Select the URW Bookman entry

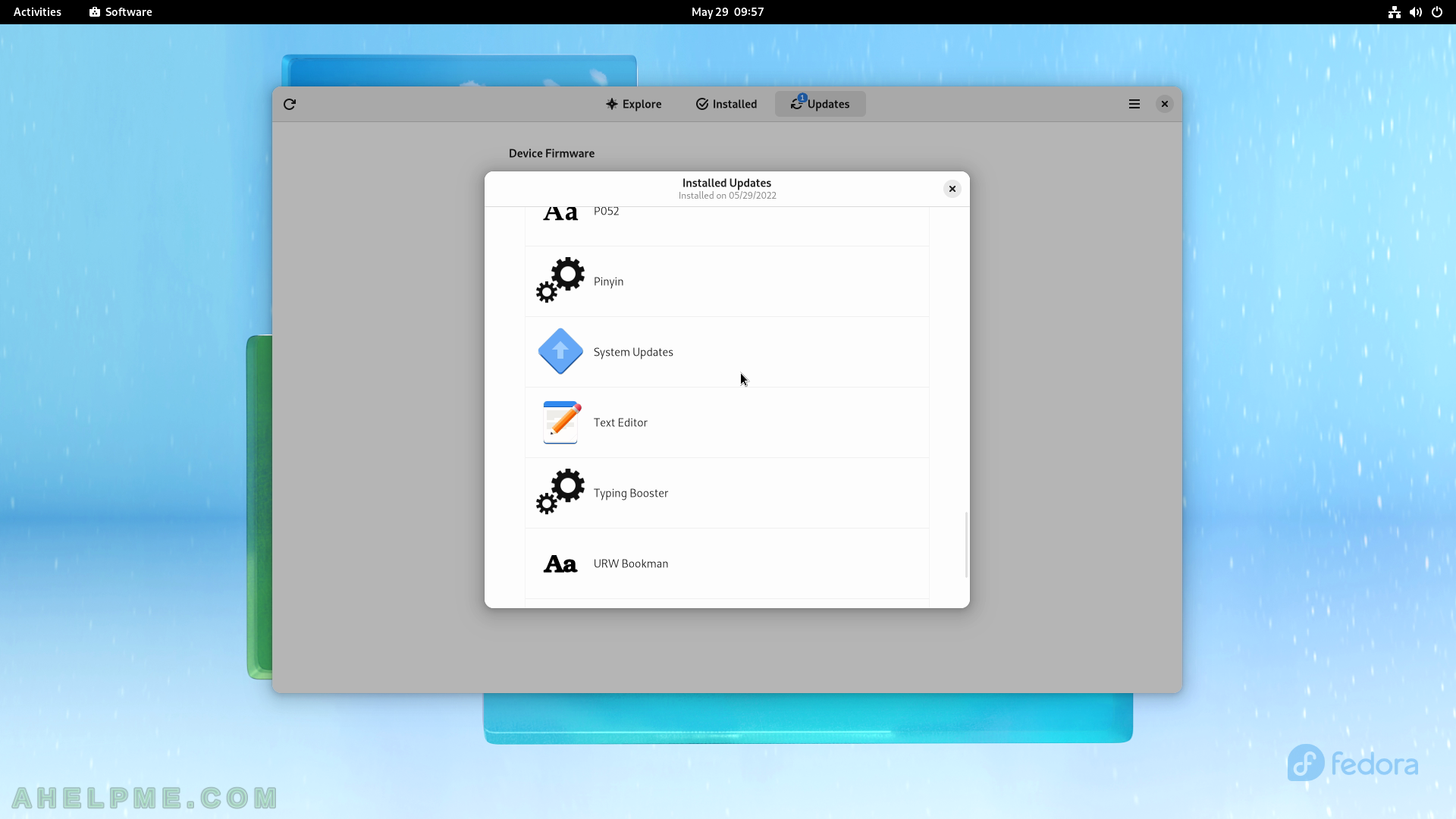tap(726, 563)
